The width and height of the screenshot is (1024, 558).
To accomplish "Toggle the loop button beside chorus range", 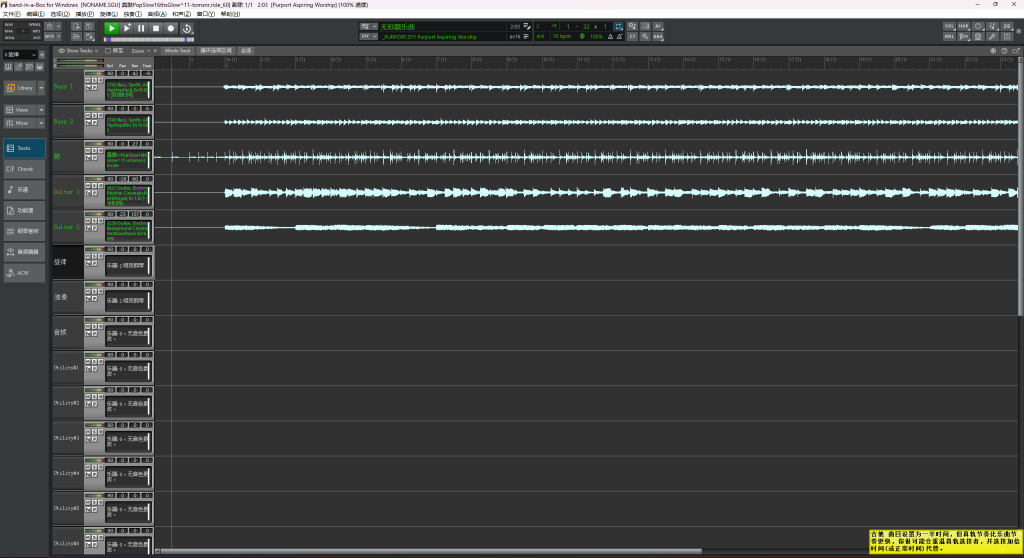I will click(619, 25).
